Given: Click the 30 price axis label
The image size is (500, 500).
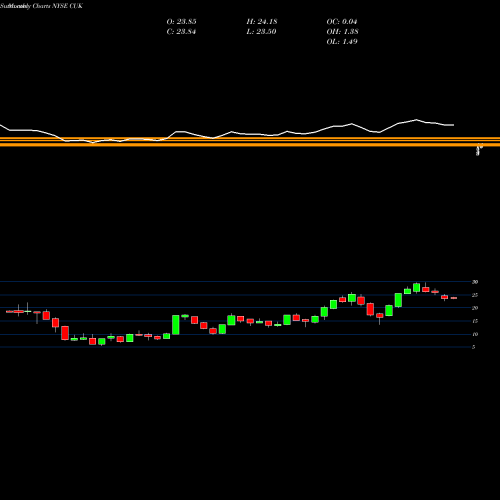Looking at the screenshot, I should pos(475,282).
